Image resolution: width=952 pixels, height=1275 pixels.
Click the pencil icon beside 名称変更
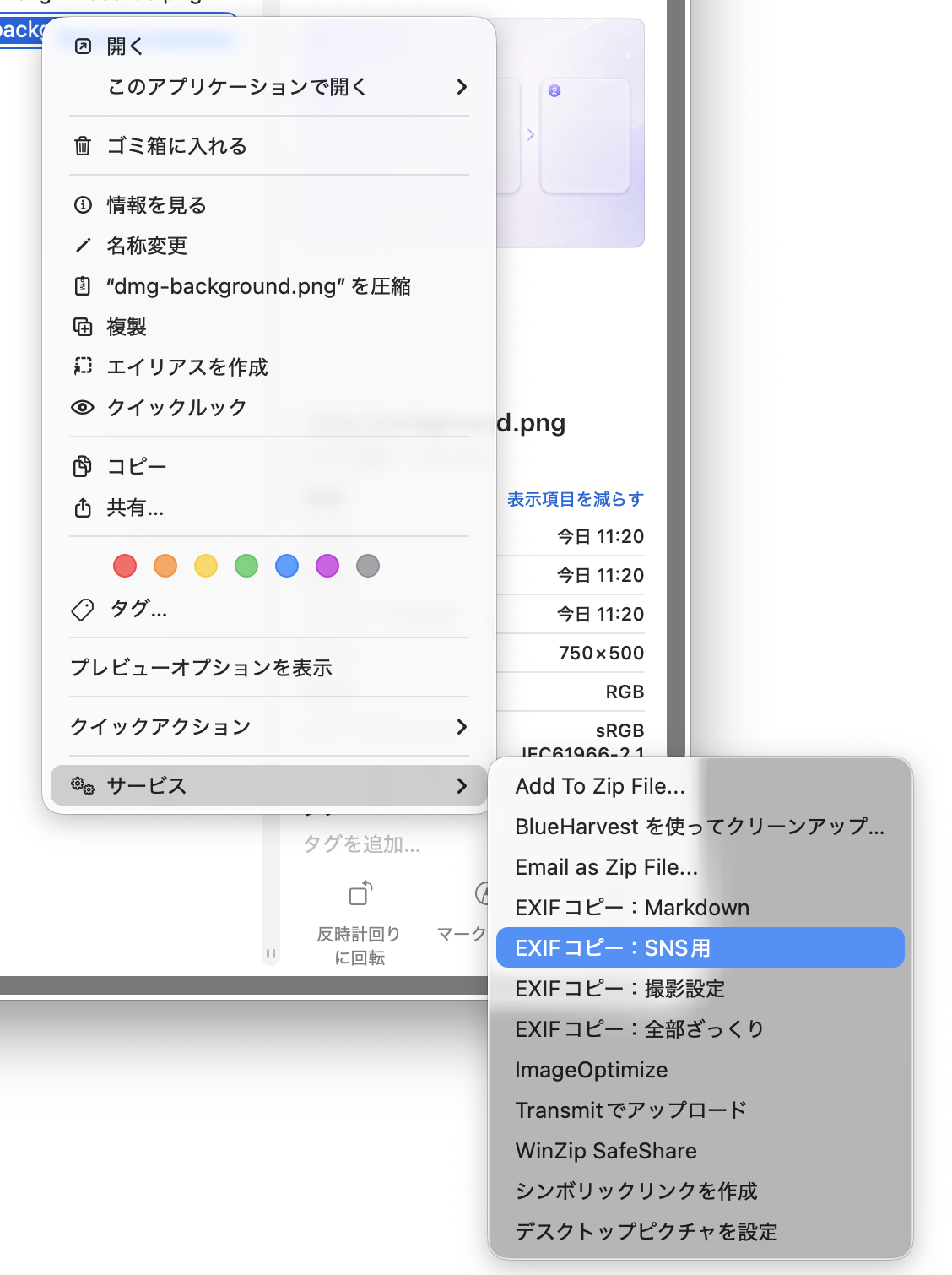coord(83,246)
